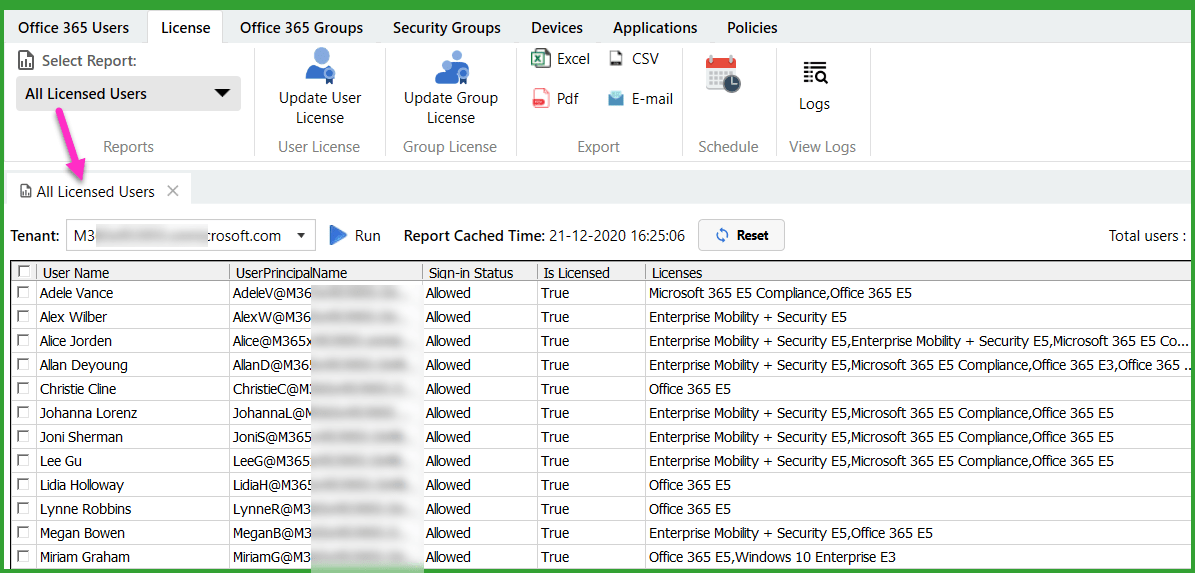Export report as Pdf
The height and width of the screenshot is (573, 1195).
556,98
